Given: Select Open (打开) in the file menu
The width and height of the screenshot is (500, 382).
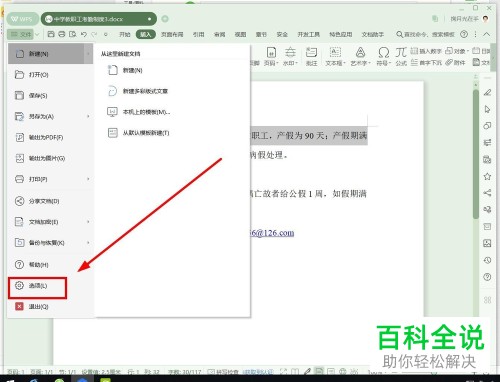Looking at the screenshot, I should [32, 75].
